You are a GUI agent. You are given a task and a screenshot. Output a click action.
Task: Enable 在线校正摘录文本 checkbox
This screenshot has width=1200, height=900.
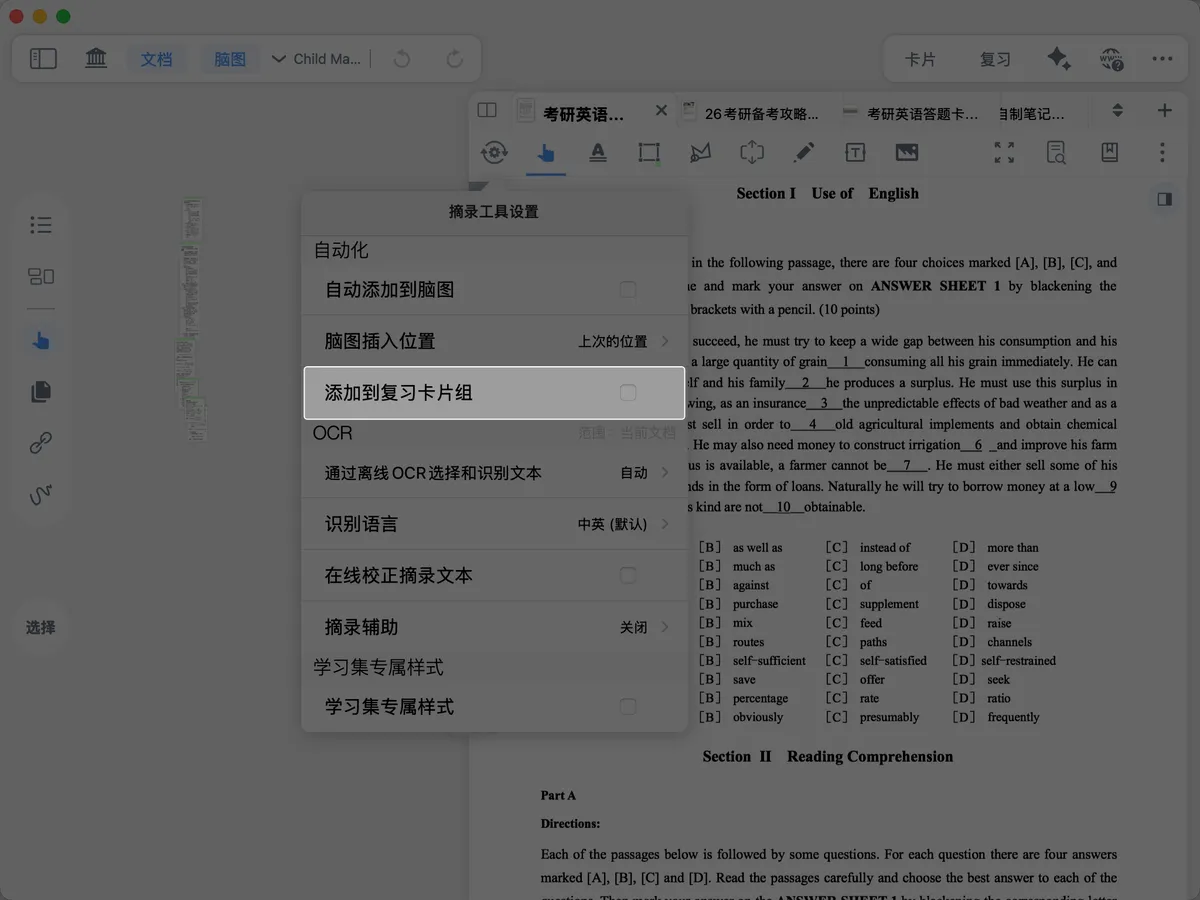click(x=628, y=575)
